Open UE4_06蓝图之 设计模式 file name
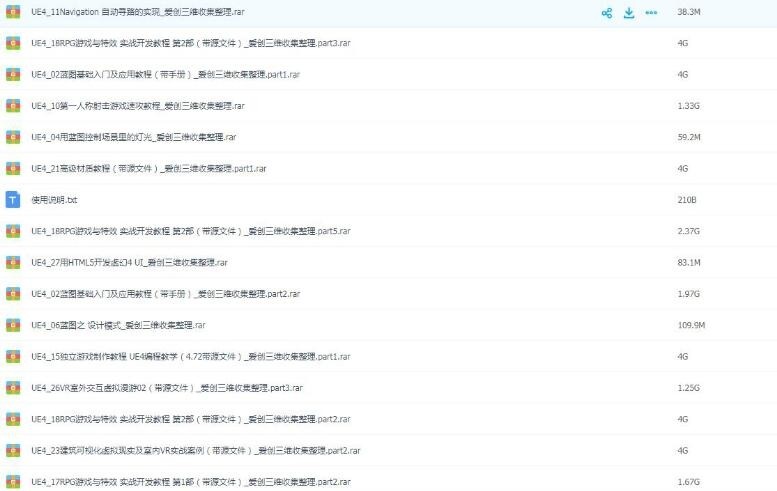Viewport: 777px width, 491px height. pyautogui.click(x=118, y=325)
